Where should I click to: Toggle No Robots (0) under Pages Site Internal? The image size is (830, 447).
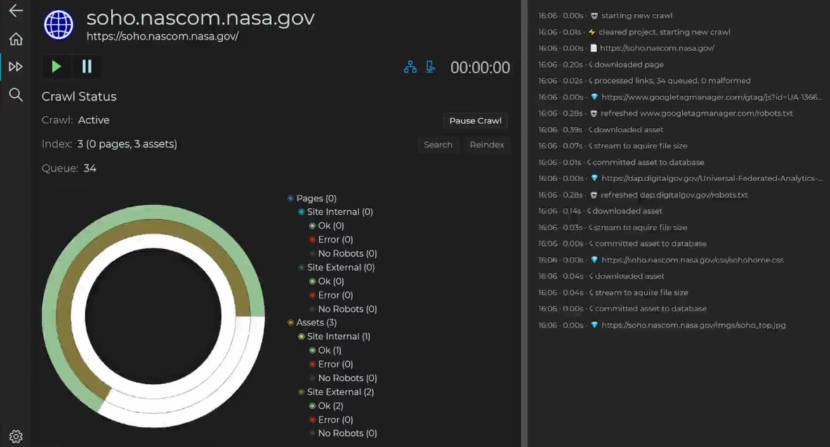coord(343,254)
